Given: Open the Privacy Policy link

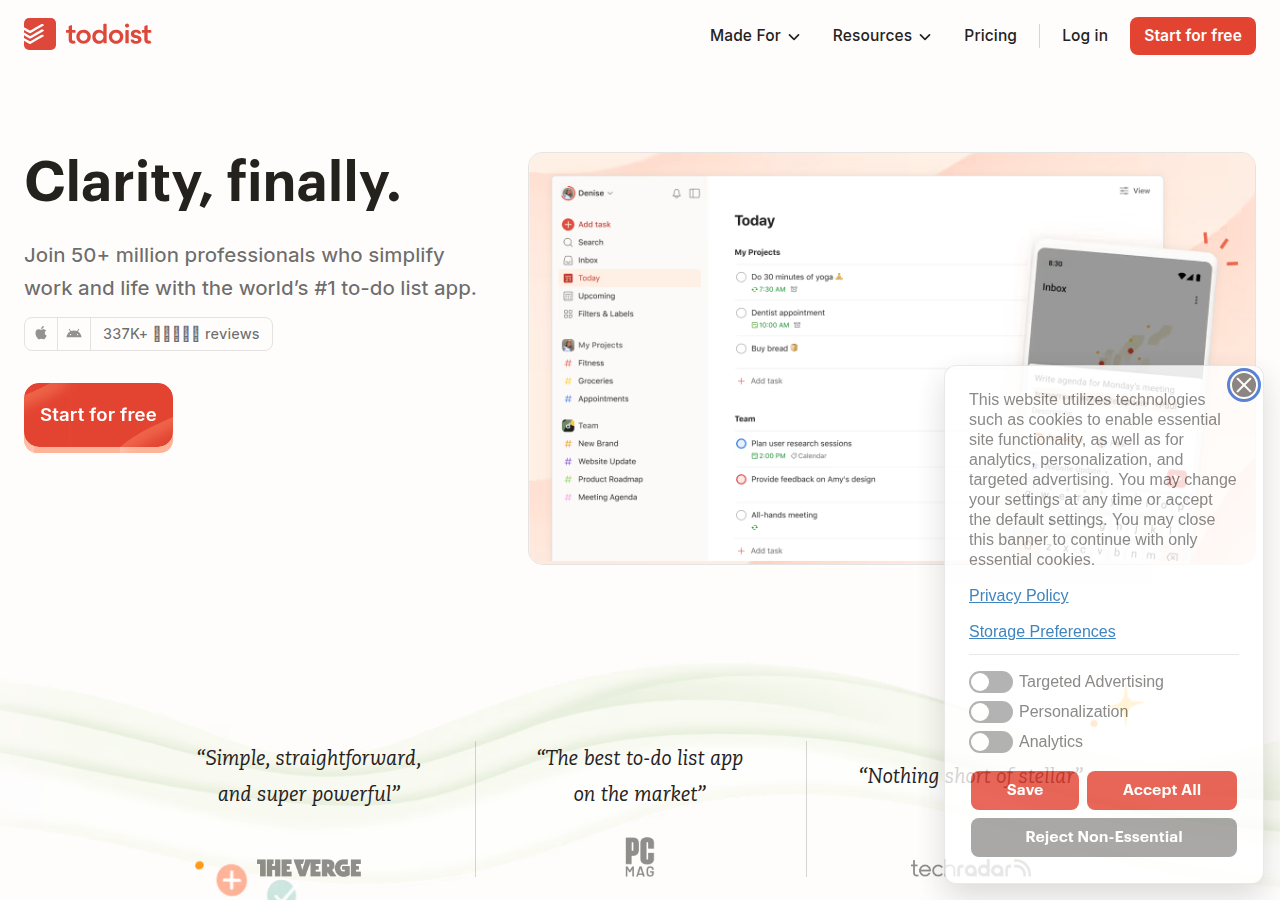Looking at the screenshot, I should (1019, 595).
